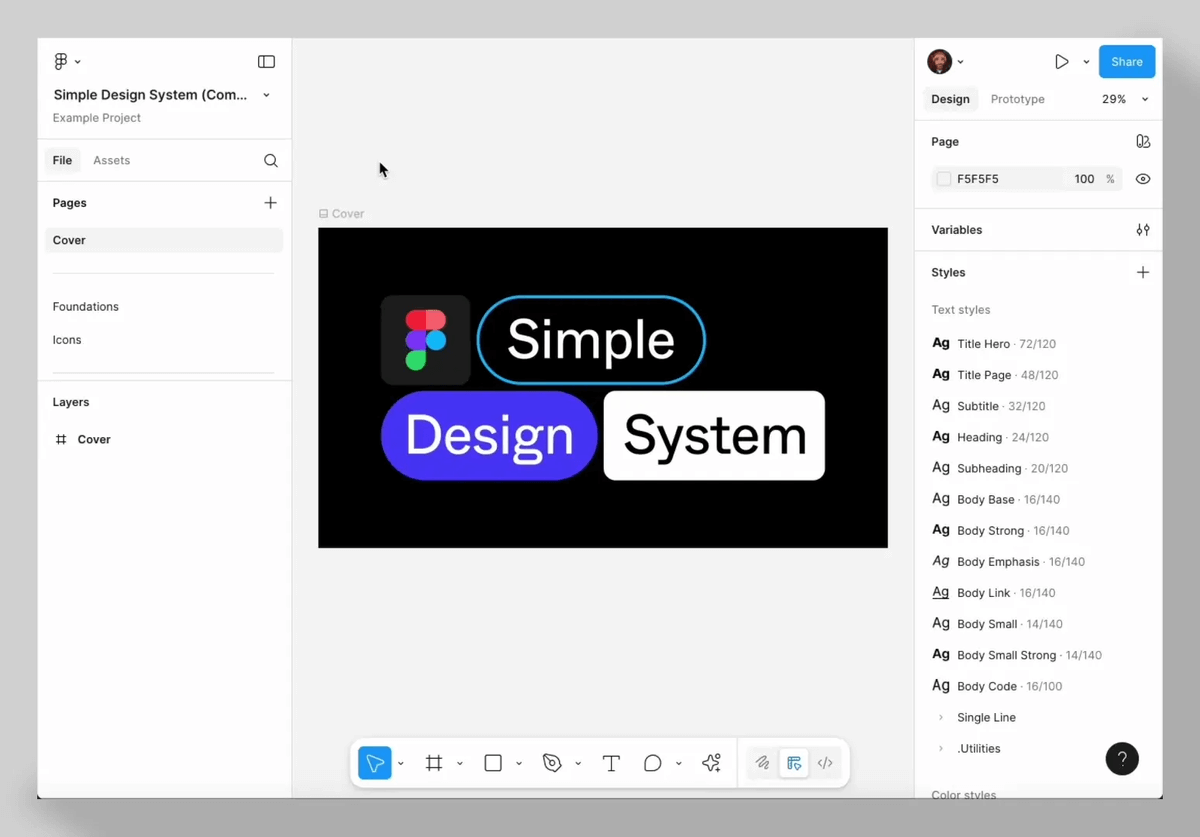Switch to the Prototype tab
The width and height of the screenshot is (1200, 837).
click(1017, 99)
